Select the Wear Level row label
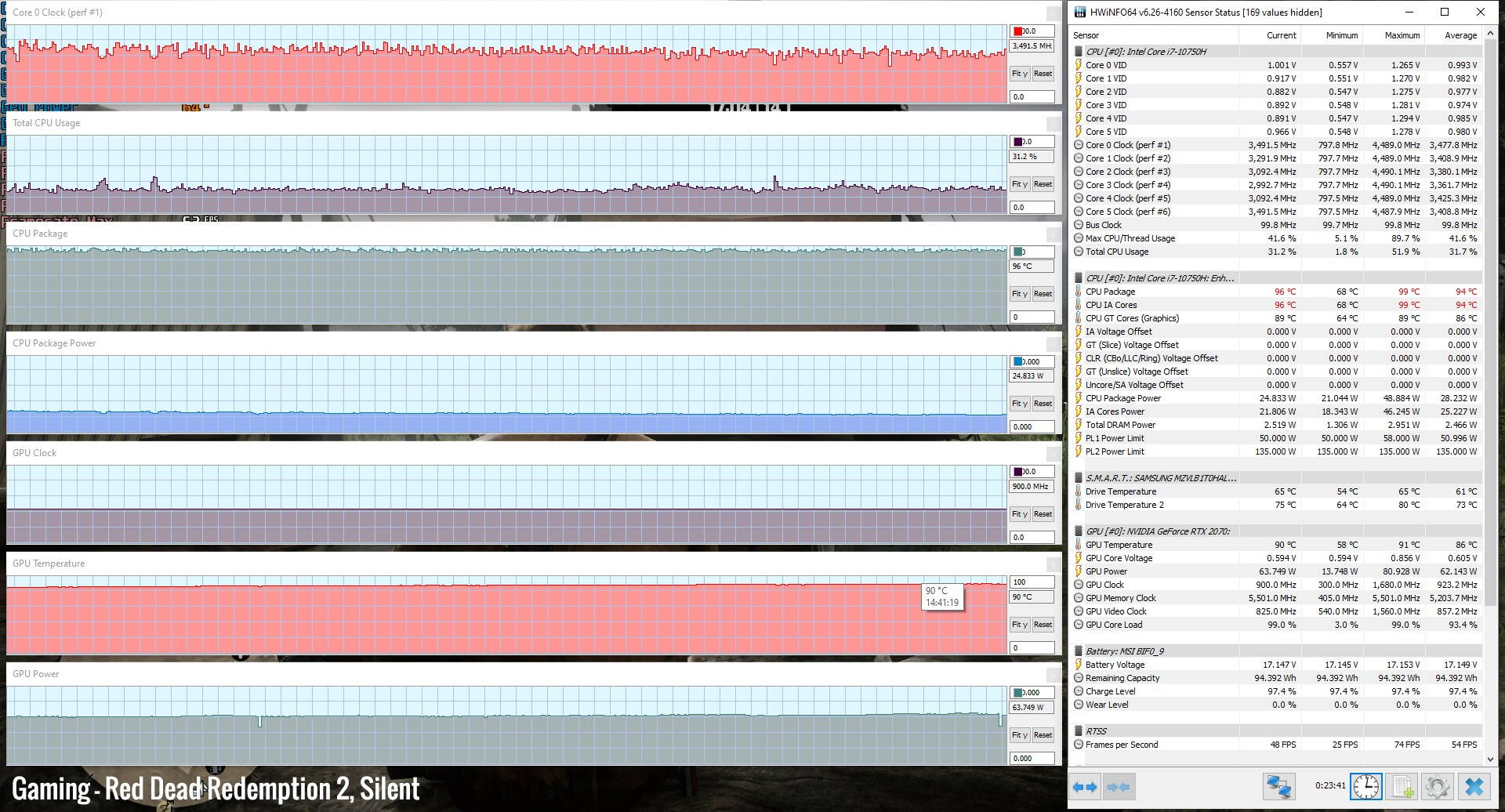1505x812 pixels. 1107,705
